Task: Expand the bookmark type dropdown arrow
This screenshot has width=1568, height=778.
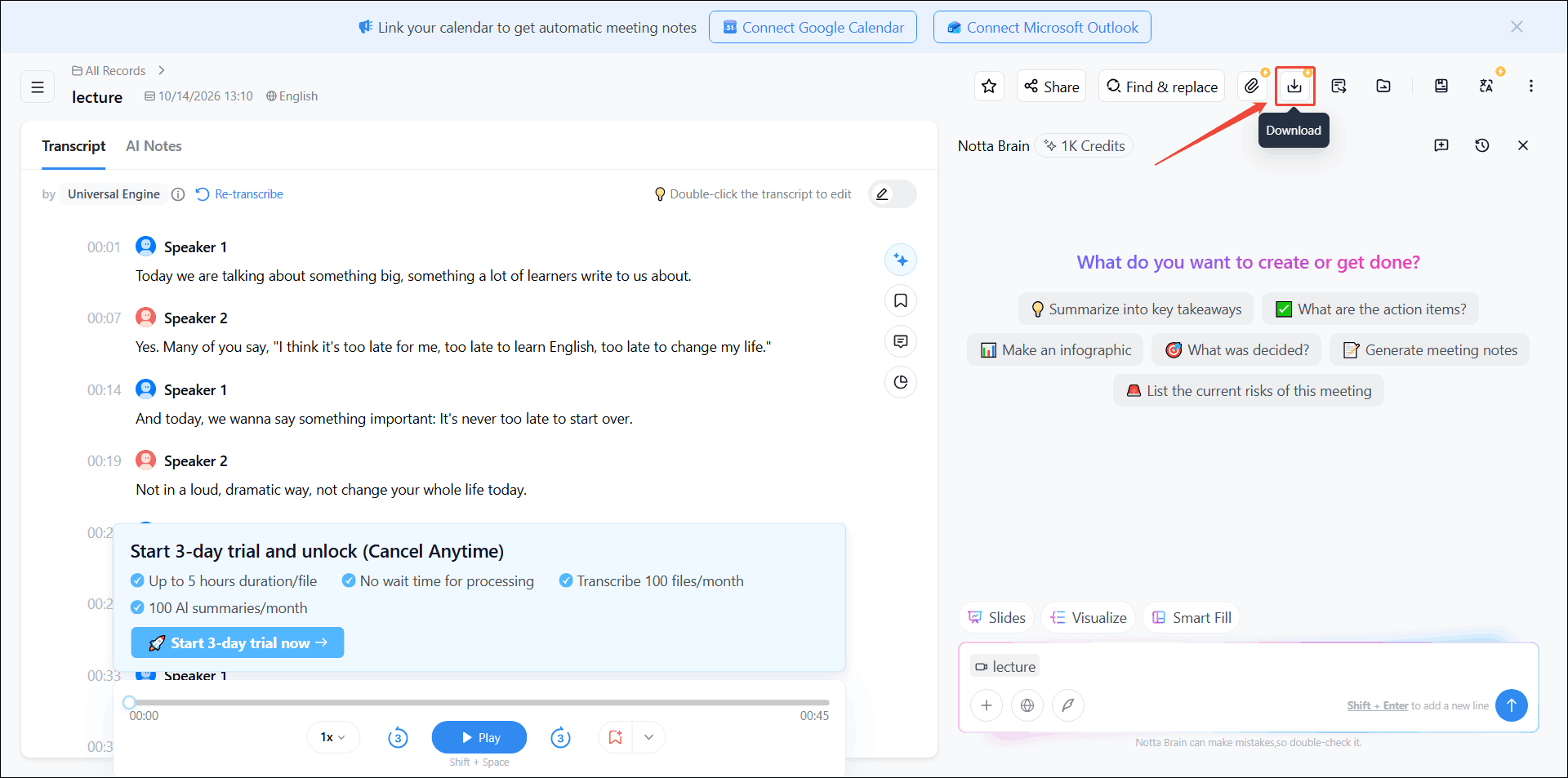Action: pos(649,738)
